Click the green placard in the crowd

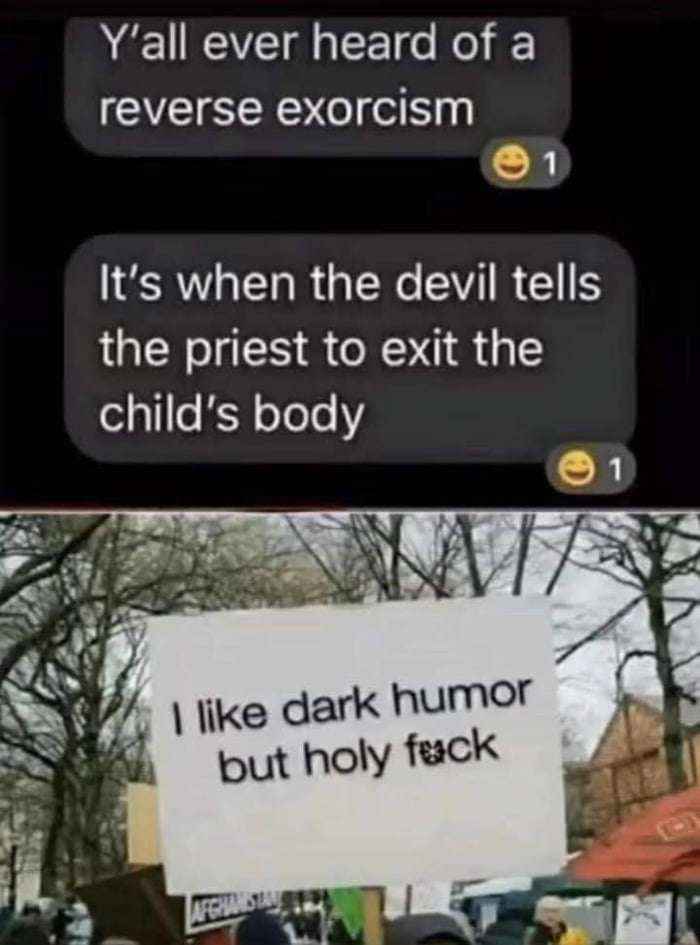(x=347, y=909)
